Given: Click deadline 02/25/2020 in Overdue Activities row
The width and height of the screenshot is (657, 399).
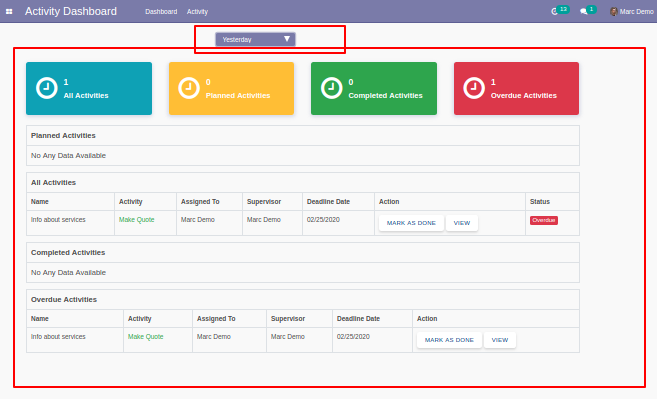Looking at the screenshot, I should pyautogui.click(x=353, y=337).
